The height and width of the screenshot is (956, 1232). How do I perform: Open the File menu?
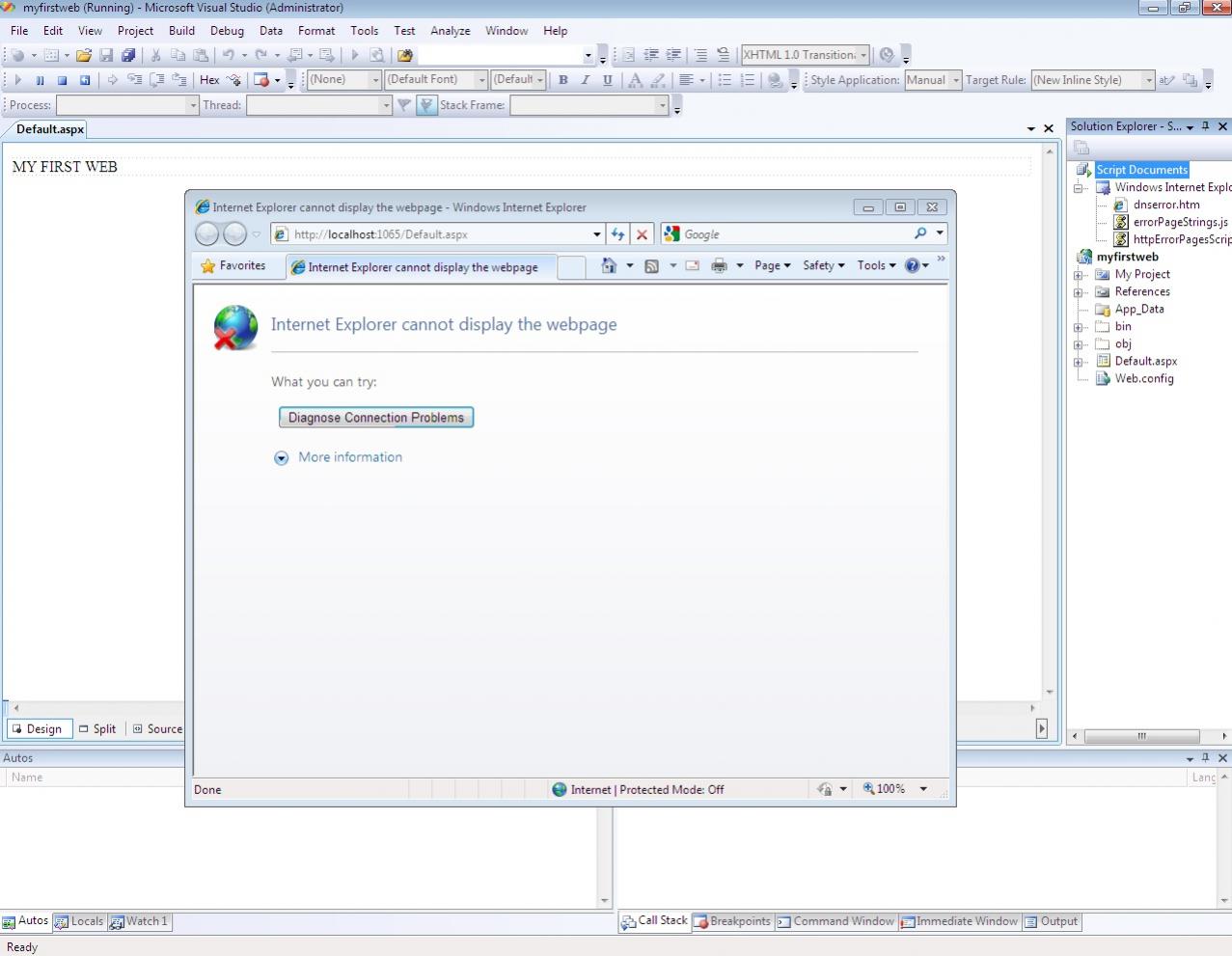[x=19, y=31]
